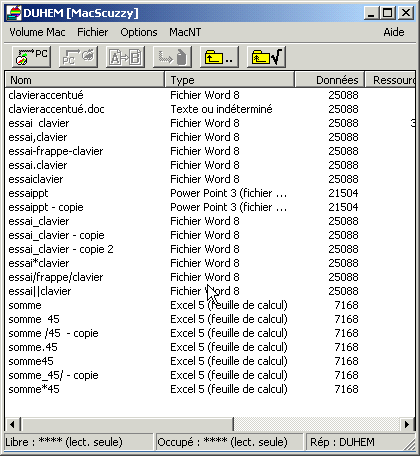The image size is (420, 456).
Task: Click the move-to-trash arrow toolbar icon
Action: pos(172,57)
